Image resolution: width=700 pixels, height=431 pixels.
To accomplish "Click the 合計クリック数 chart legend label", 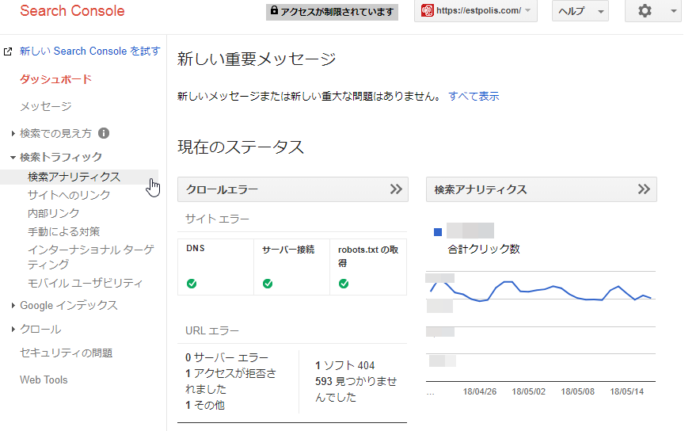I will [x=484, y=249].
